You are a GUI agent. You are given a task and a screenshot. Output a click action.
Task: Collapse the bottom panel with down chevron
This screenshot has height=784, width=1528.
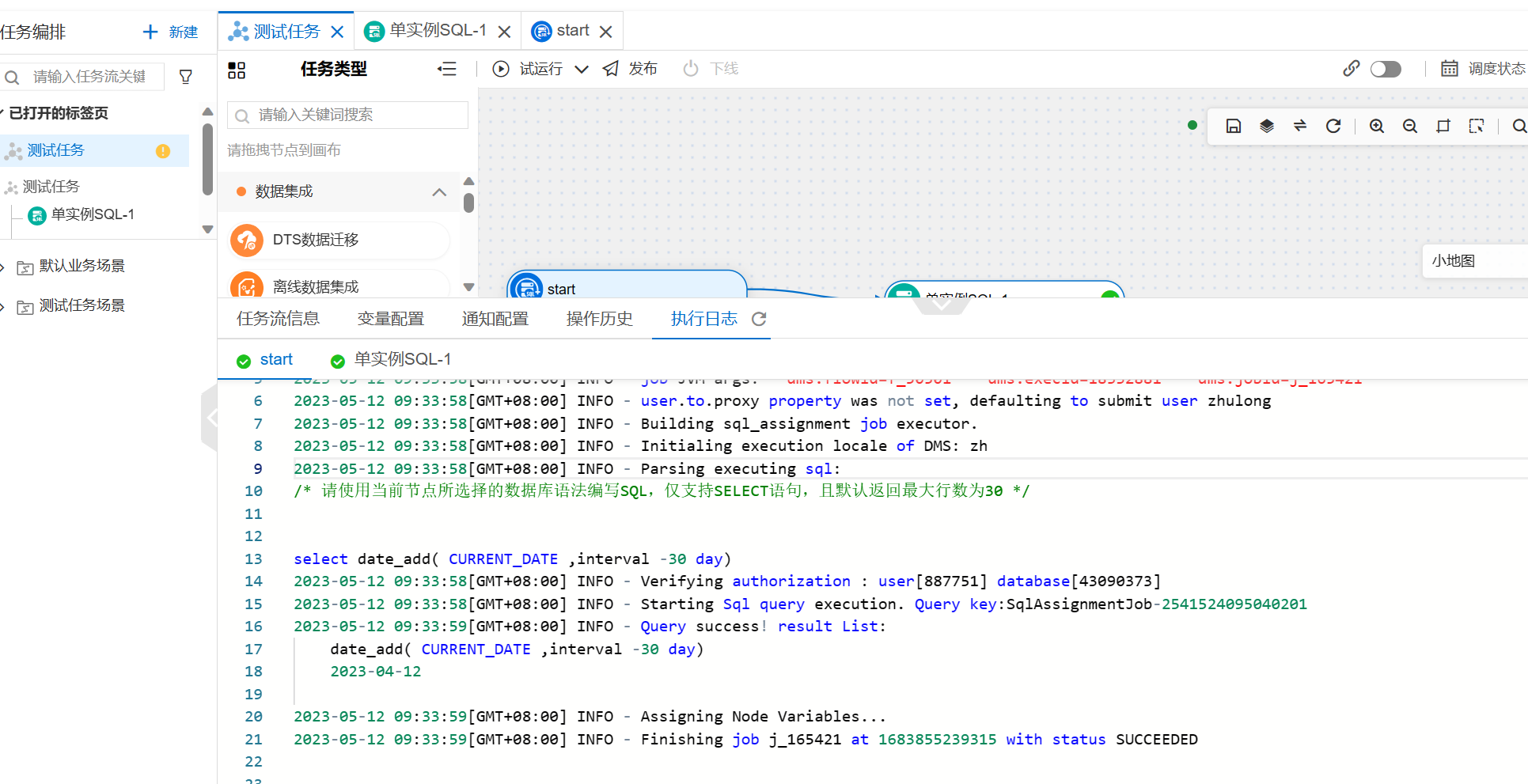click(942, 304)
